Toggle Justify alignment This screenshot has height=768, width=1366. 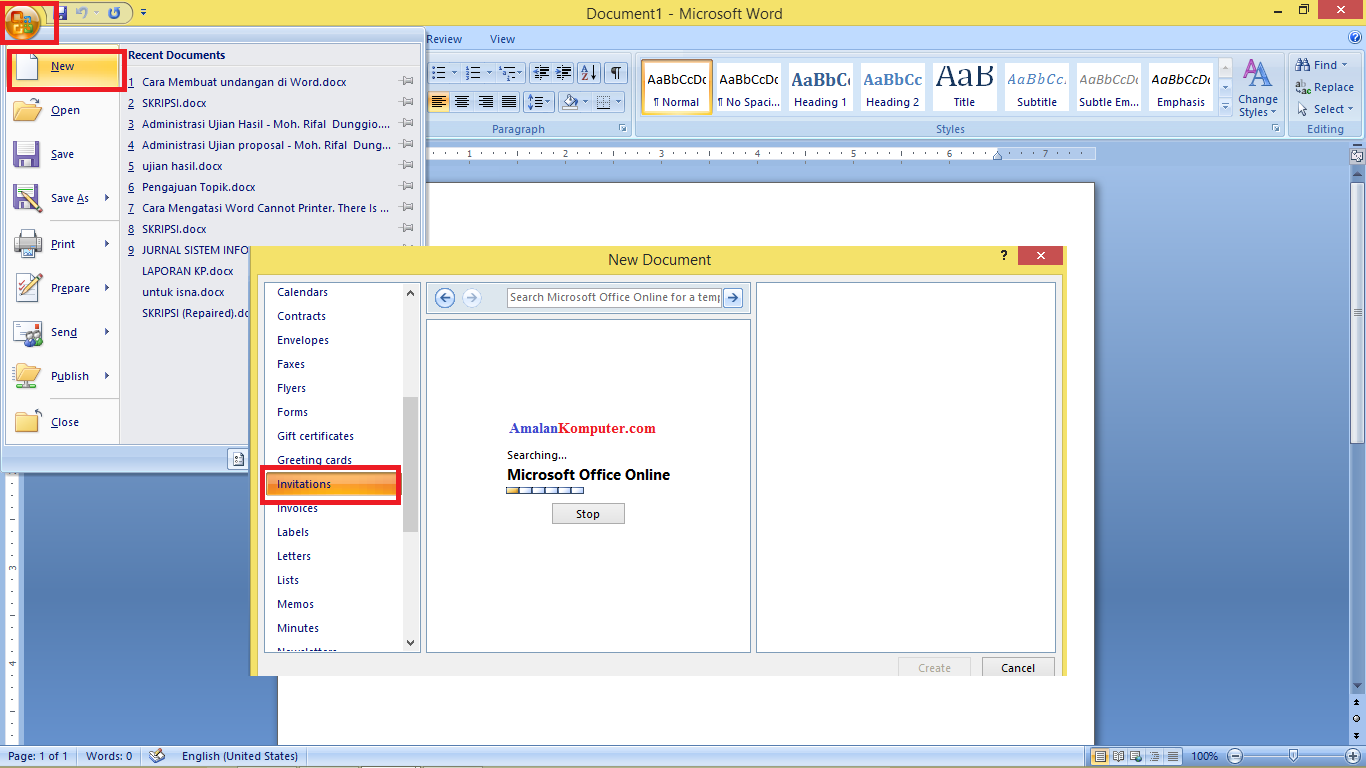(x=509, y=102)
